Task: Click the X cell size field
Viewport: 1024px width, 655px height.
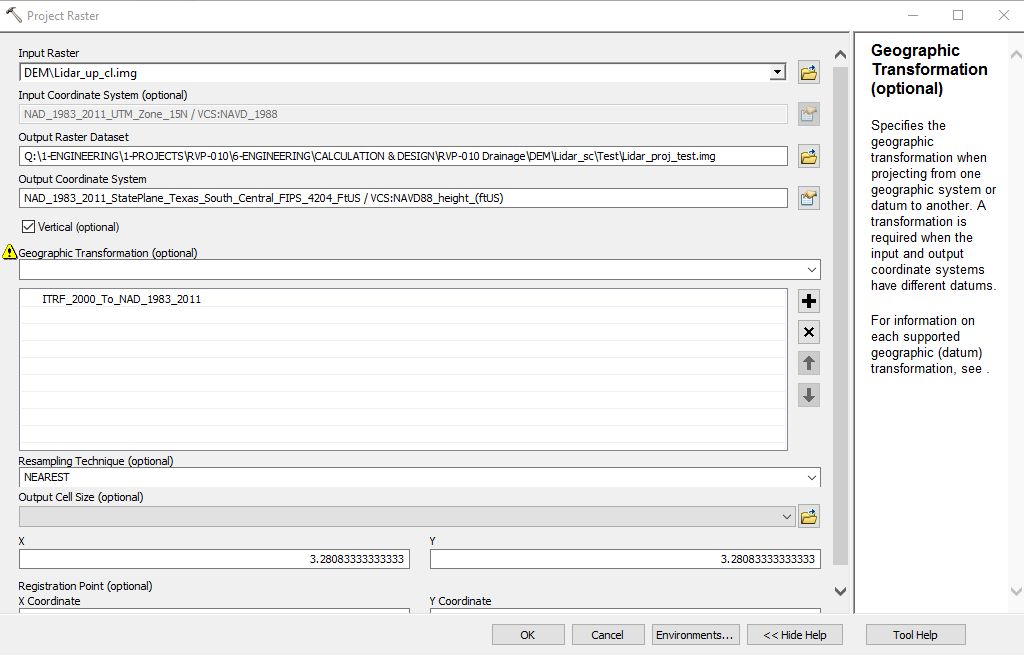Action: tap(214, 559)
